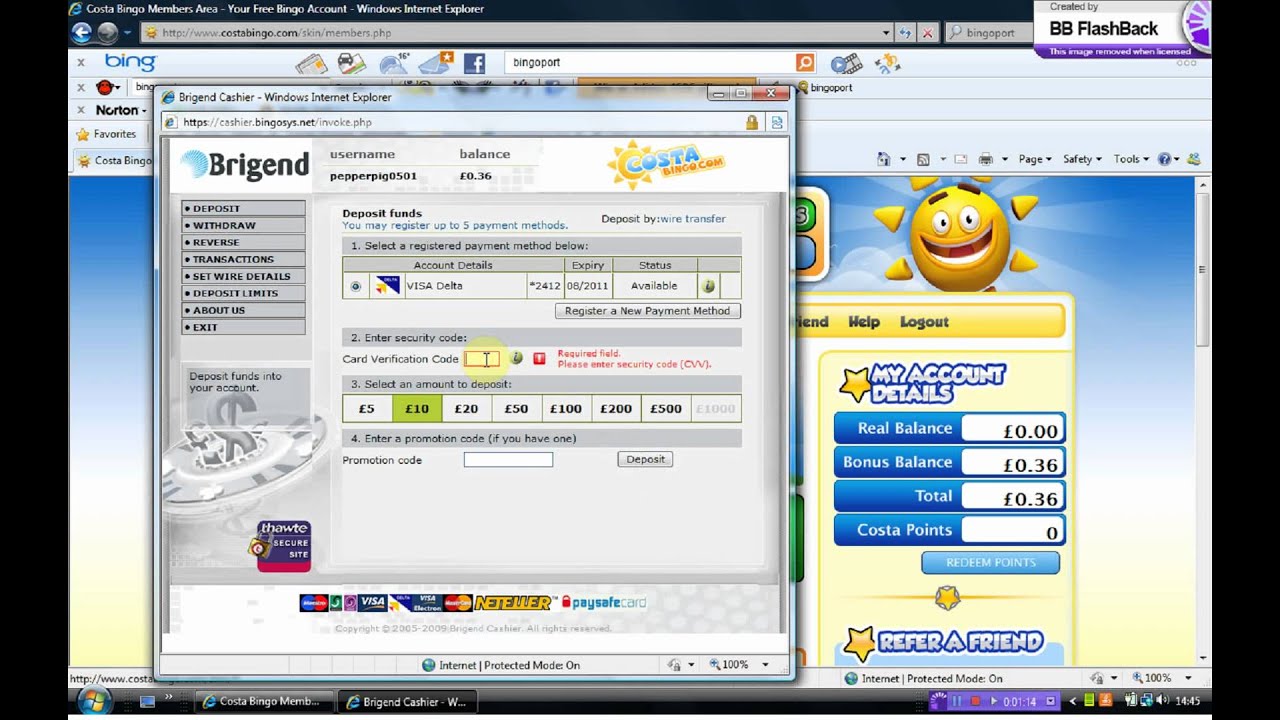Click the Show Desktop icon on the taskbar
Viewport: 1280px width, 720px height.
tap(147, 701)
